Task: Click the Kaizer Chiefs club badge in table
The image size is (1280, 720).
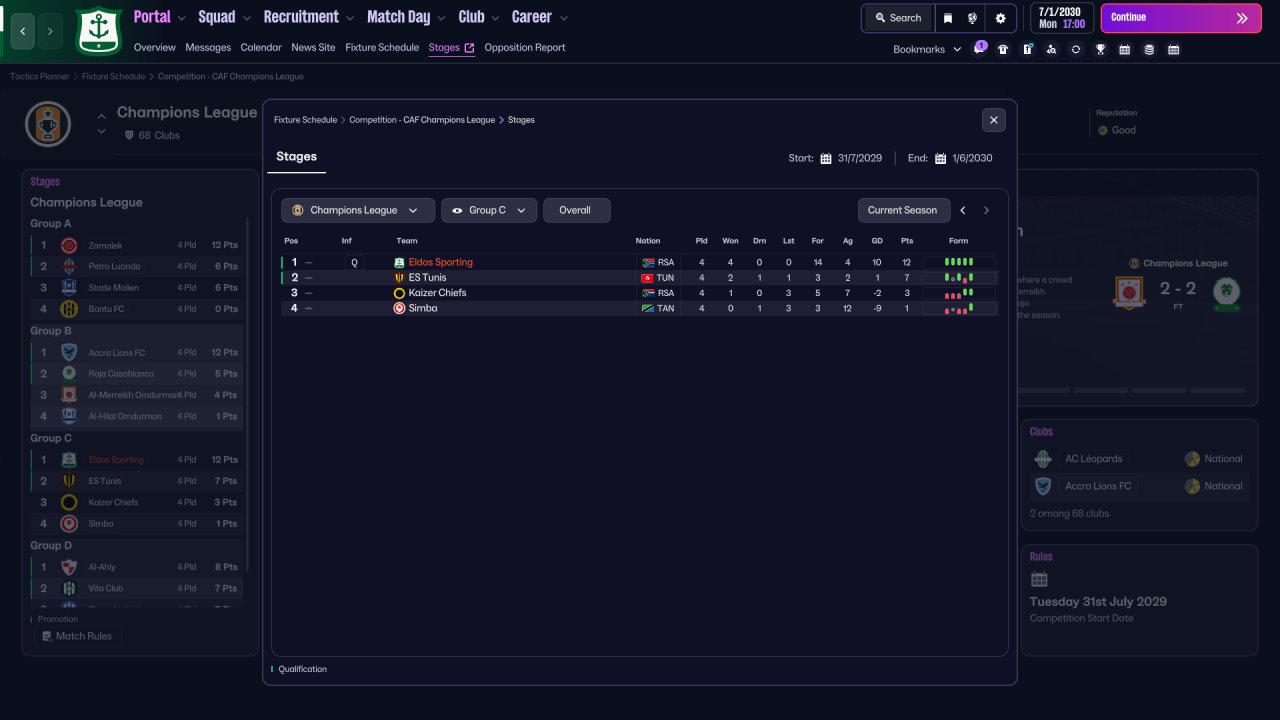Action: [x=399, y=293]
